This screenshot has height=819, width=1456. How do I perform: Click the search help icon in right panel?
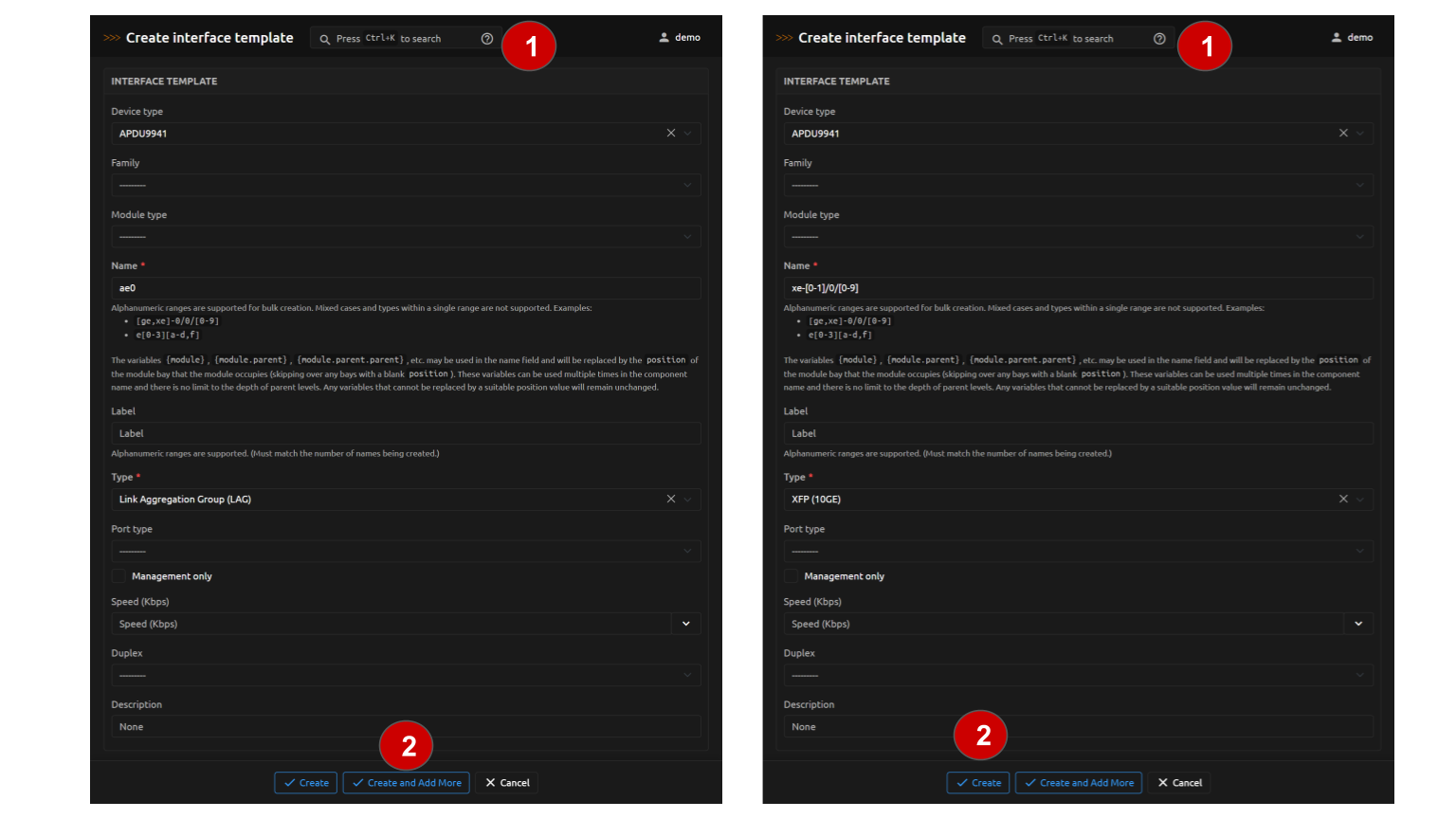point(1159,39)
